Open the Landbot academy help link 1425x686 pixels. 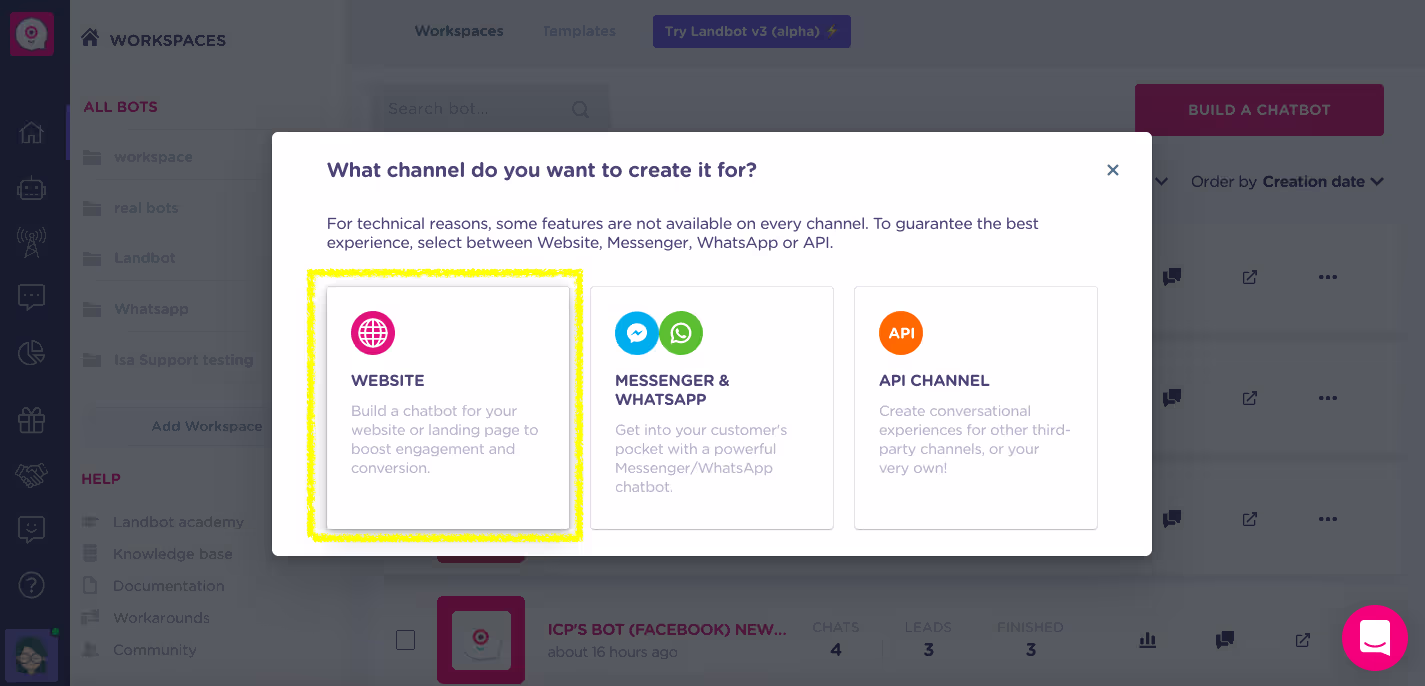[178, 522]
